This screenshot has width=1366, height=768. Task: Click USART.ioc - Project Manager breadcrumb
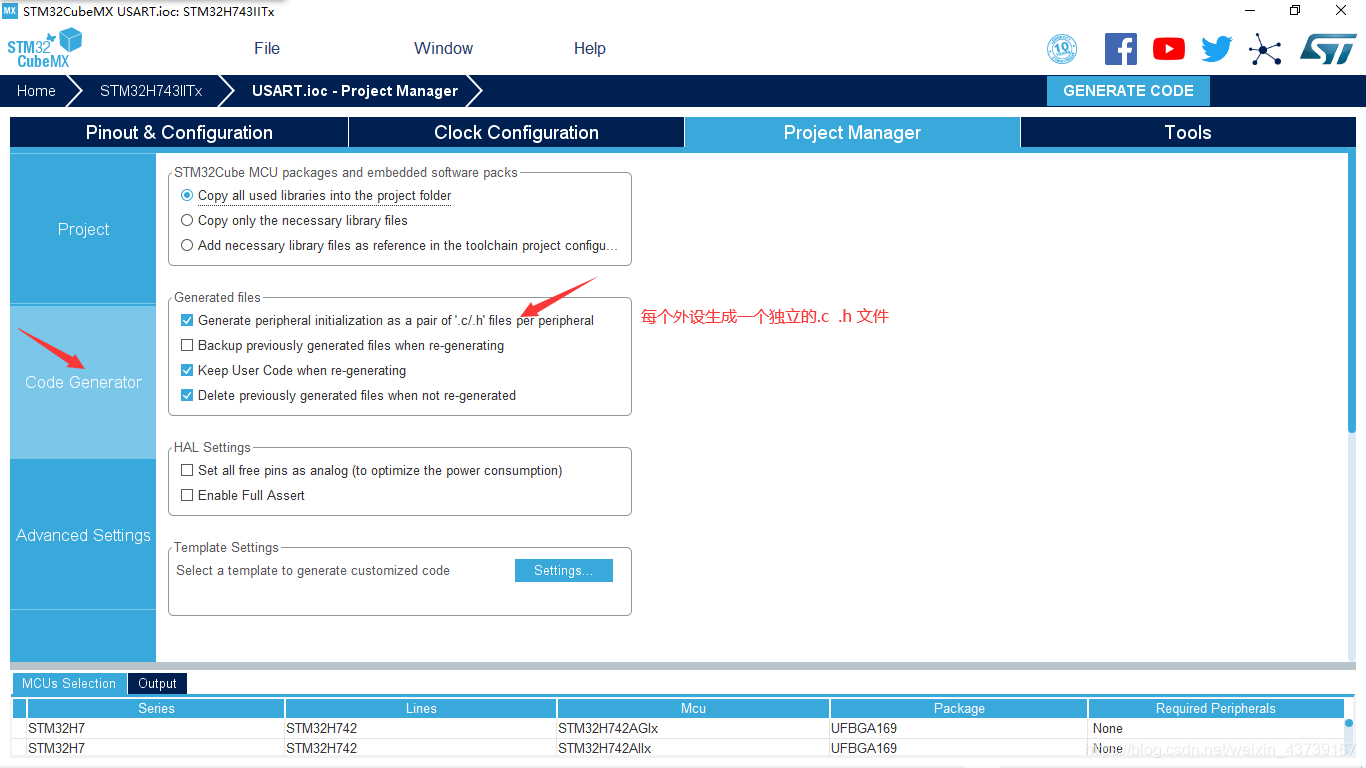tap(355, 90)
